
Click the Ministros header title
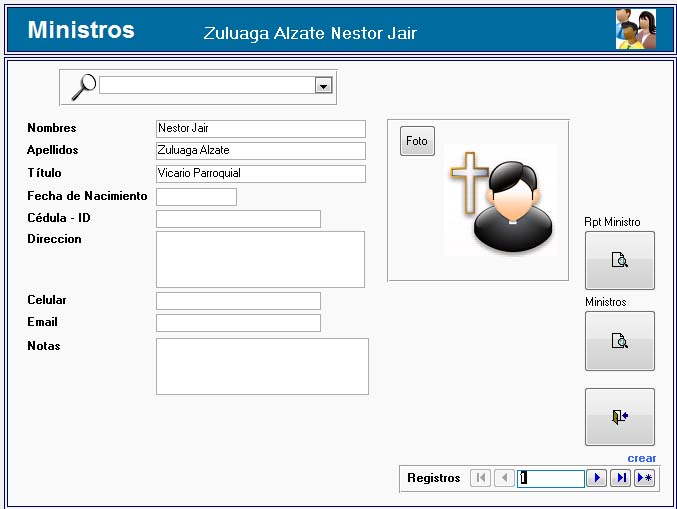pyautogui.click(x=81, y=30)
